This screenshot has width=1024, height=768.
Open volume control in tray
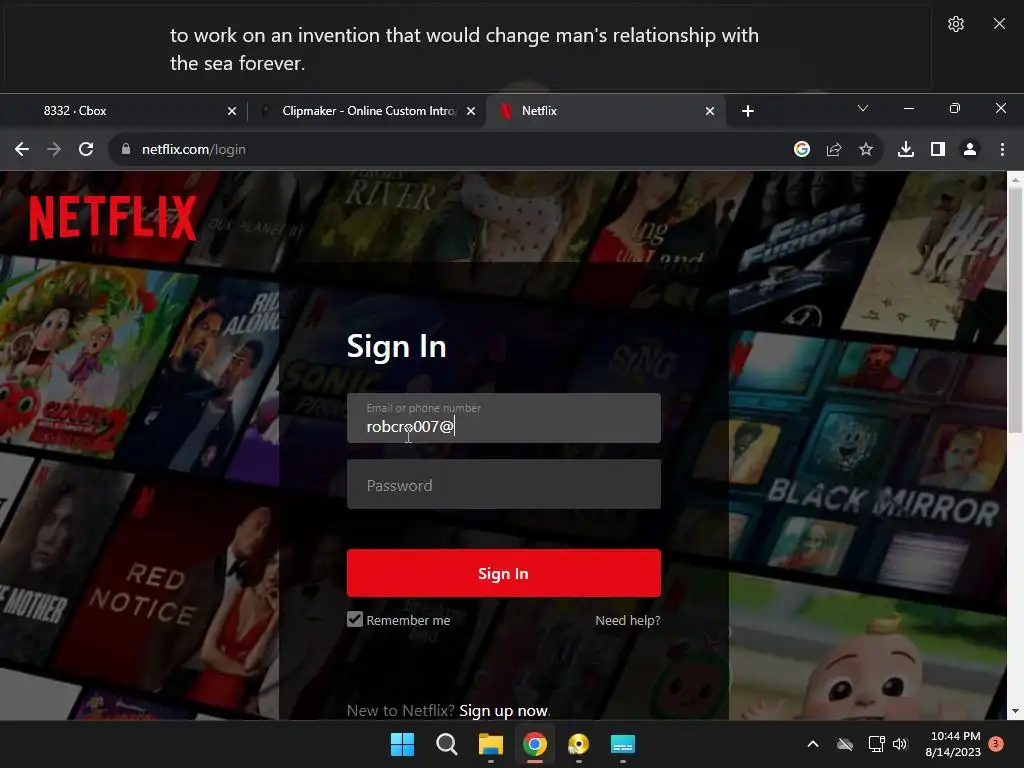click(x=901, y=744)
